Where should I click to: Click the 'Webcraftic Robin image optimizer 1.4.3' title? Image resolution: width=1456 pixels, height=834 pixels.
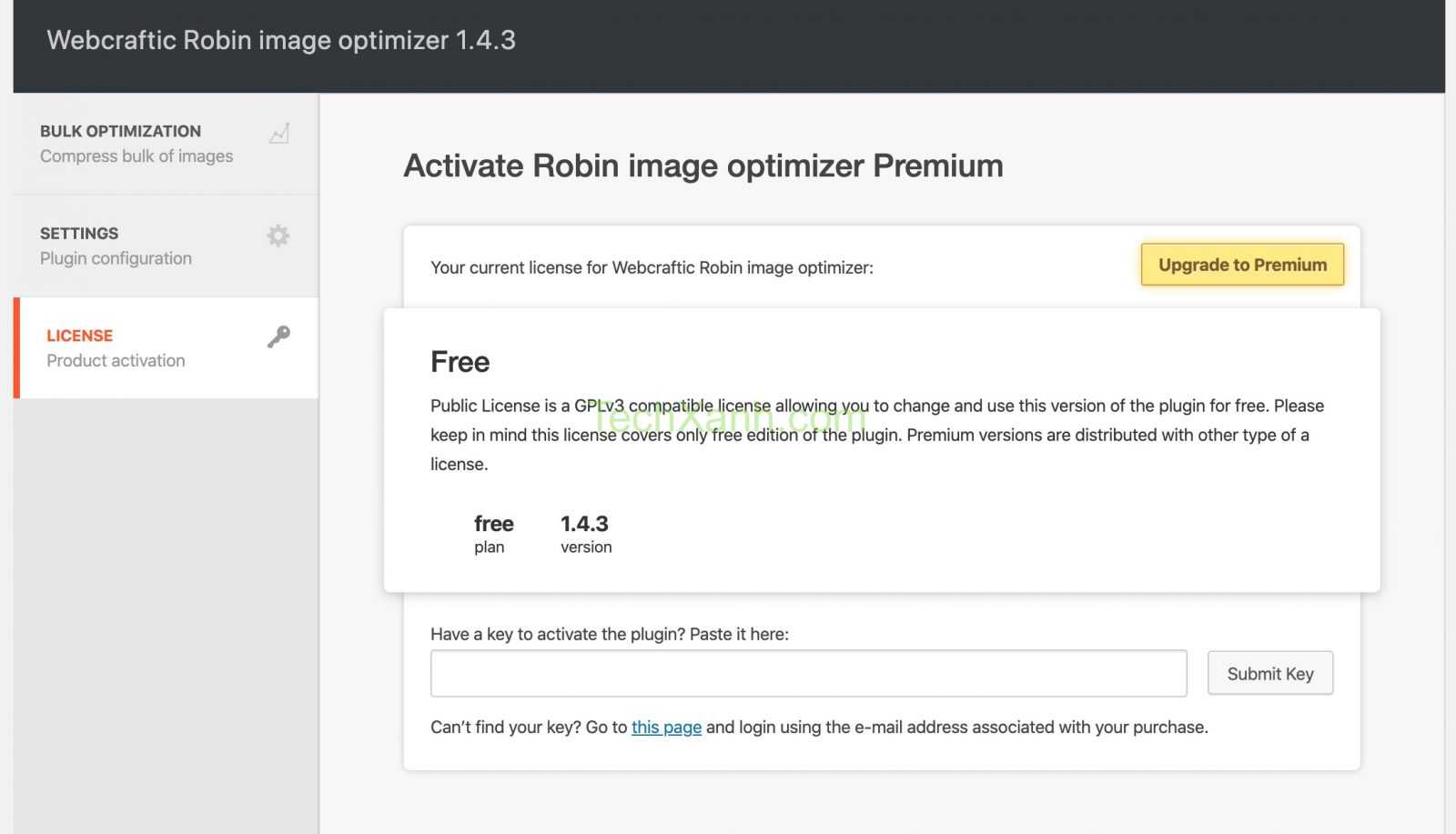(281, 40)
